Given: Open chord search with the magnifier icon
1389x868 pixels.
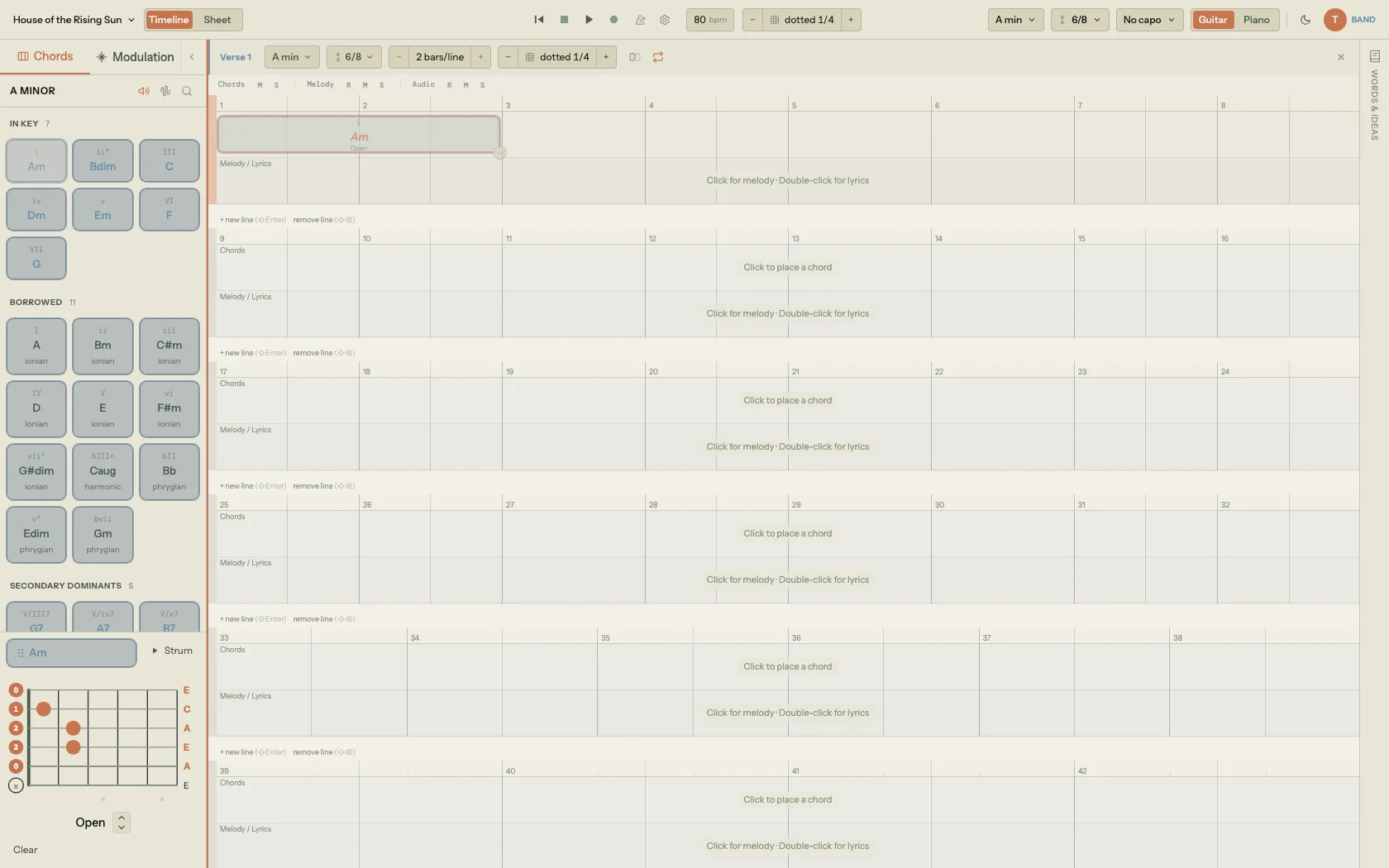Looking at the screenshot, I should pyautogui.click(x=187, y=91).
